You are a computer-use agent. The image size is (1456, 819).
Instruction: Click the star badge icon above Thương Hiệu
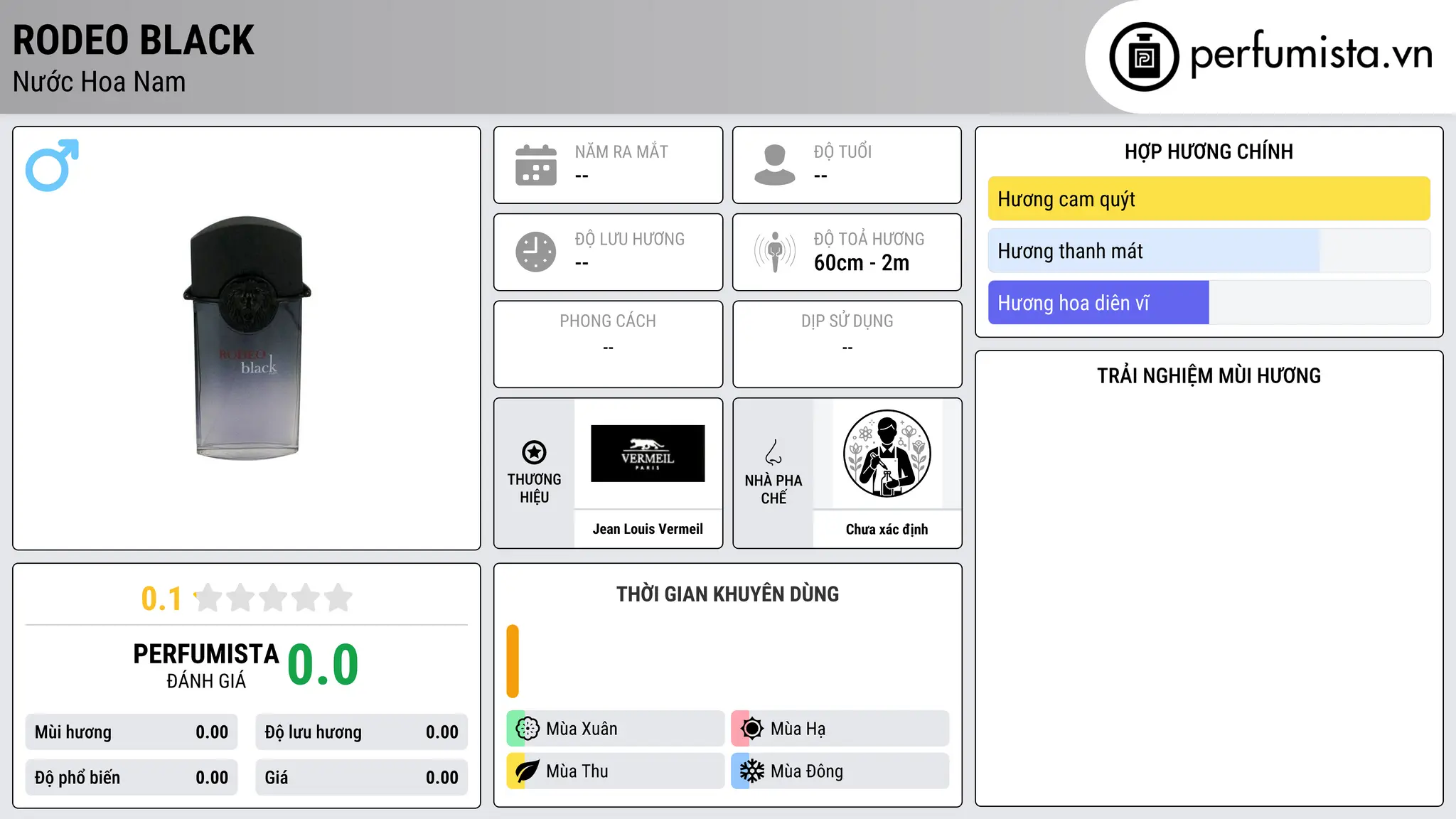point(534,452)
